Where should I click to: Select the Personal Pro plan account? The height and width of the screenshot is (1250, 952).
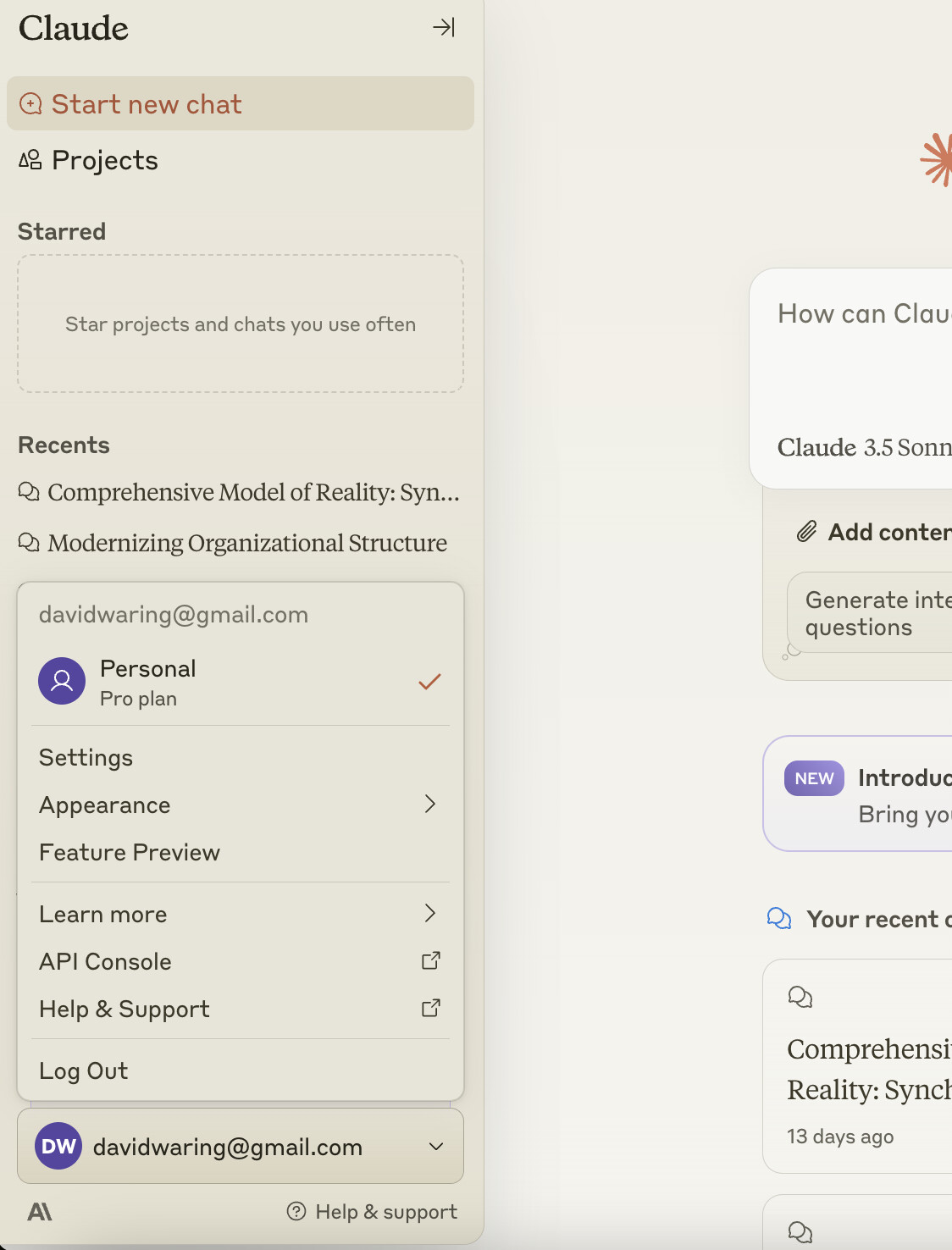241,682
